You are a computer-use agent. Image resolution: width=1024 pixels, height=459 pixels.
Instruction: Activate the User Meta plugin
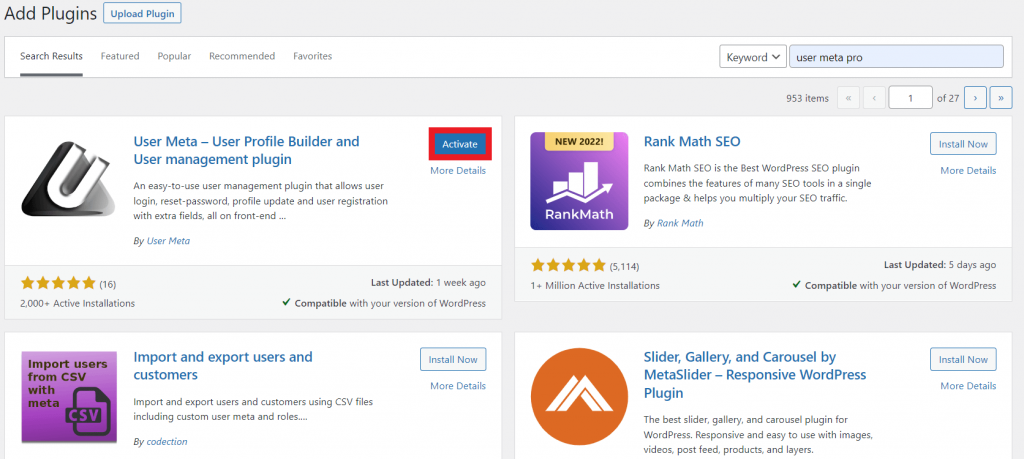coord(460,144)
